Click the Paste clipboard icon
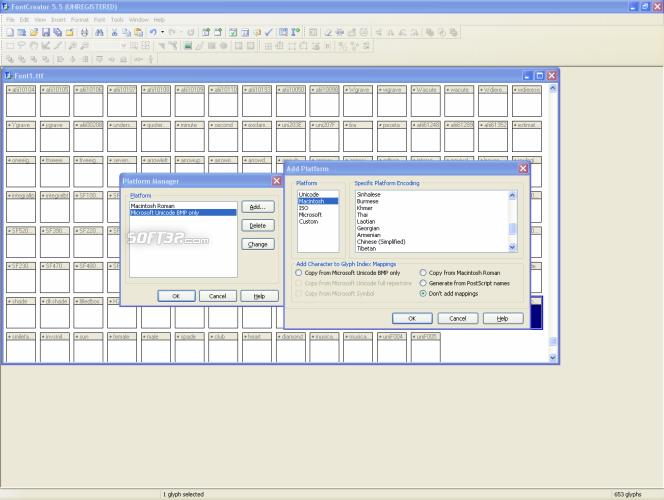The height and width of the screenshot is (500, 664). (138, 32)
